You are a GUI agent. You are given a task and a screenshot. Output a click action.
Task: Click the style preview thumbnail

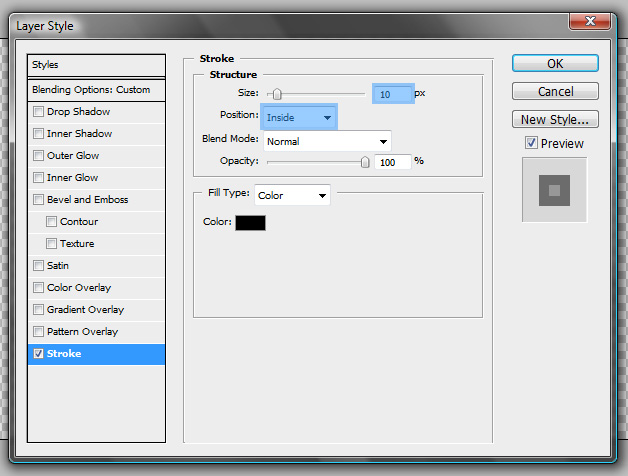point(554,190)
